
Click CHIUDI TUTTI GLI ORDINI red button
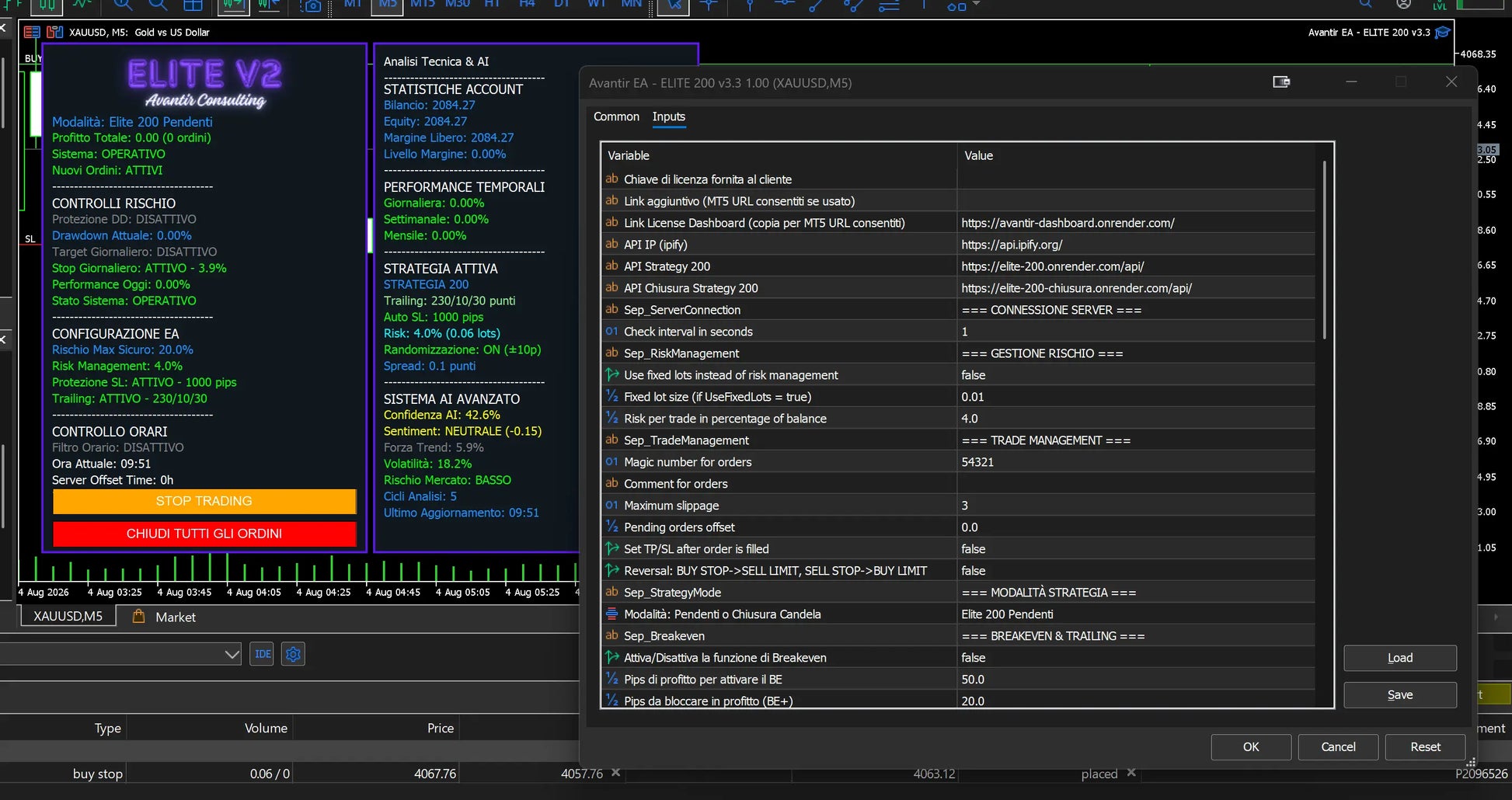coord(204,534)
